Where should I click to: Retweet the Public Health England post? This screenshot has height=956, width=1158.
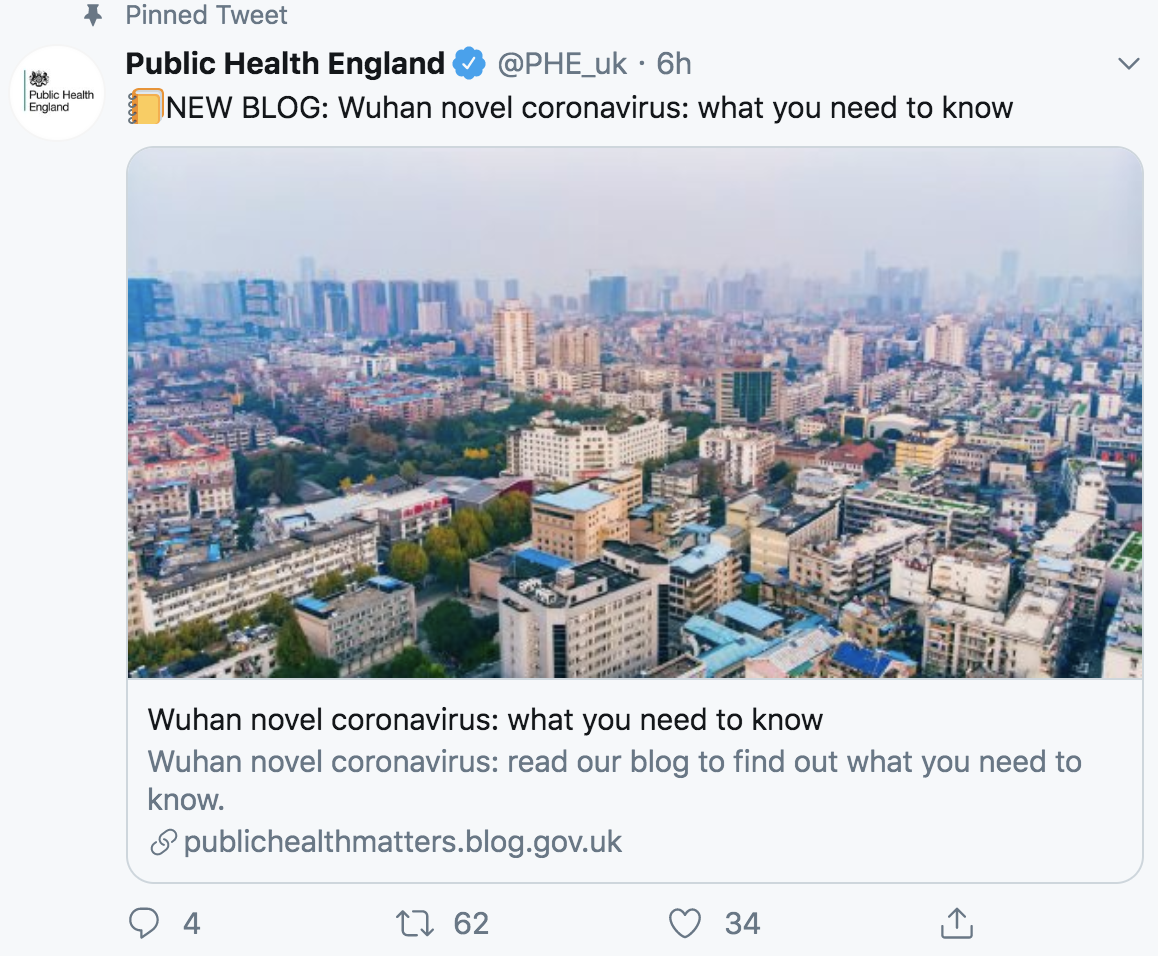415,923
